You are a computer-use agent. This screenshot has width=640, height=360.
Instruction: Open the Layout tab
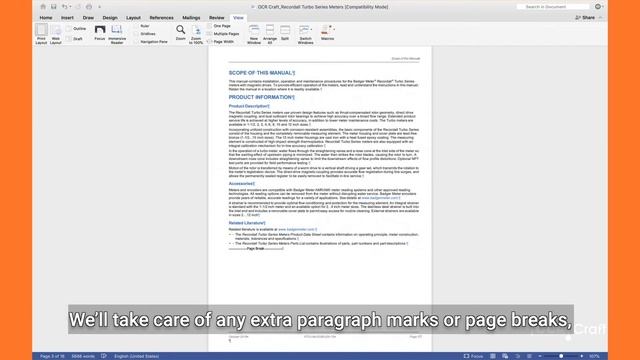[133, 18]
